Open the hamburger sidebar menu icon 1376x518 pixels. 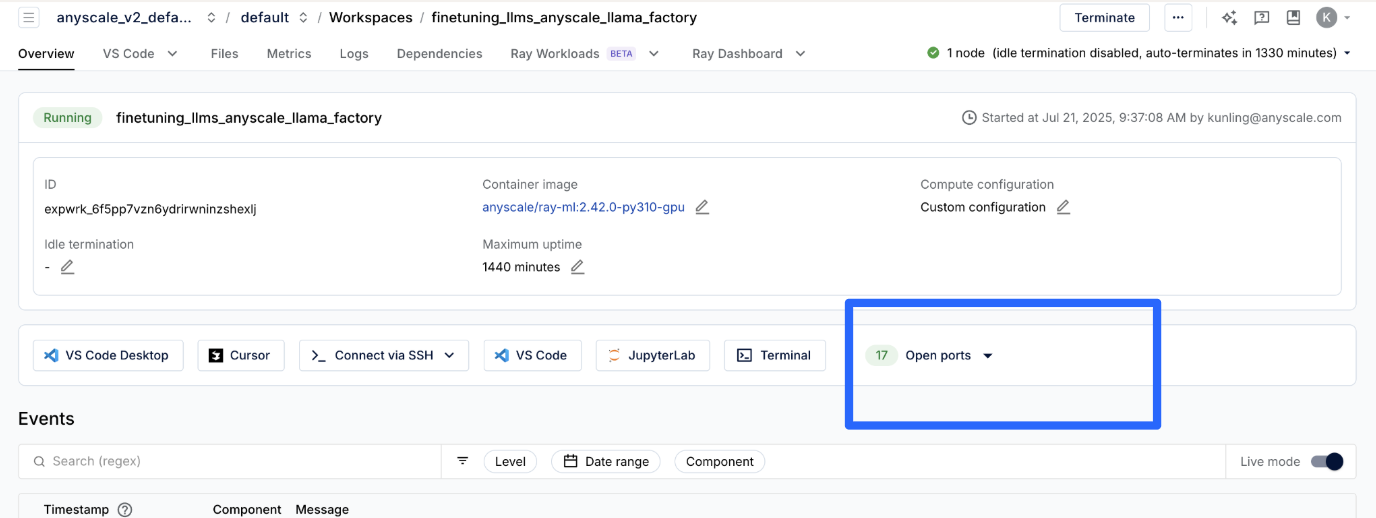pyautogui.click(x=28, y=17)
